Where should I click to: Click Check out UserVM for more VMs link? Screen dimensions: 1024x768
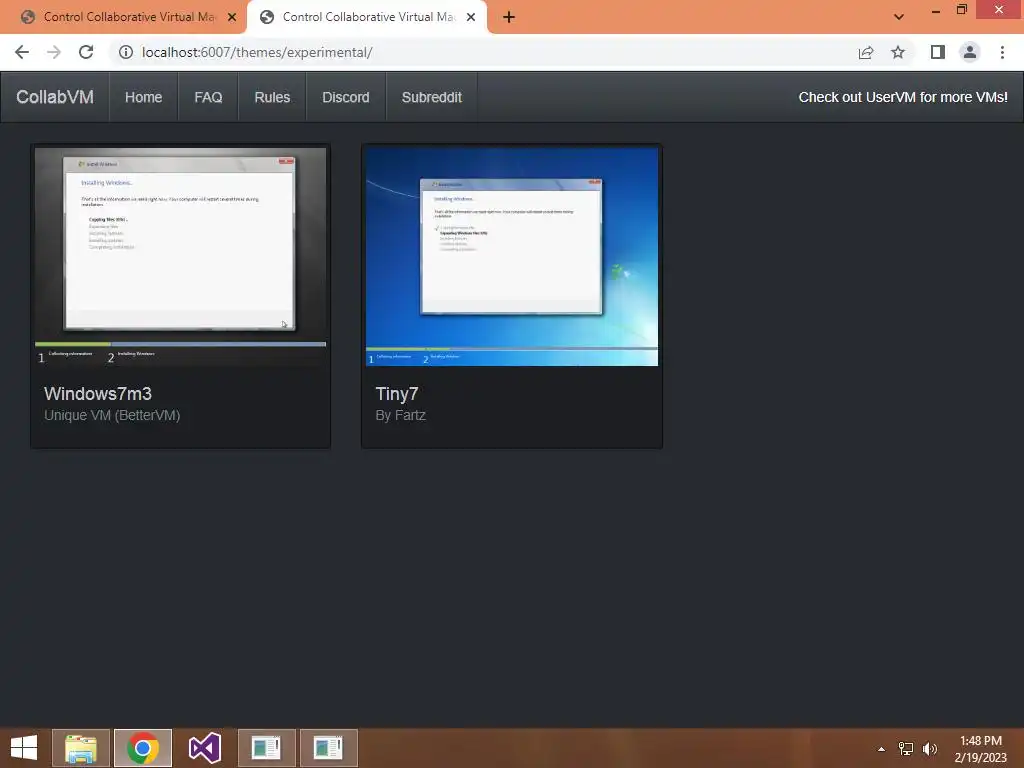click(x=903, y=97)
